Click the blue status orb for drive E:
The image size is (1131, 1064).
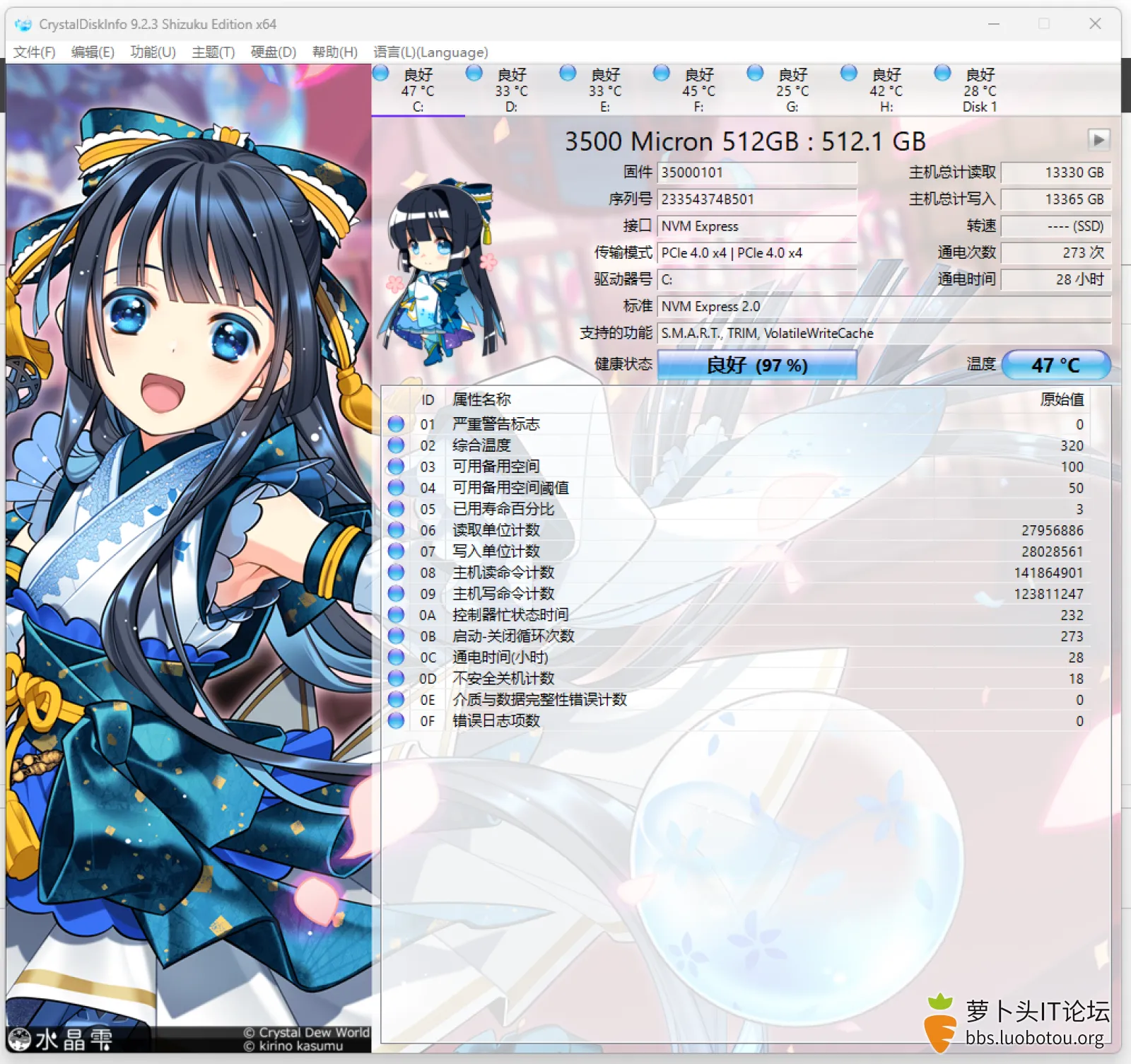point(568,73)
